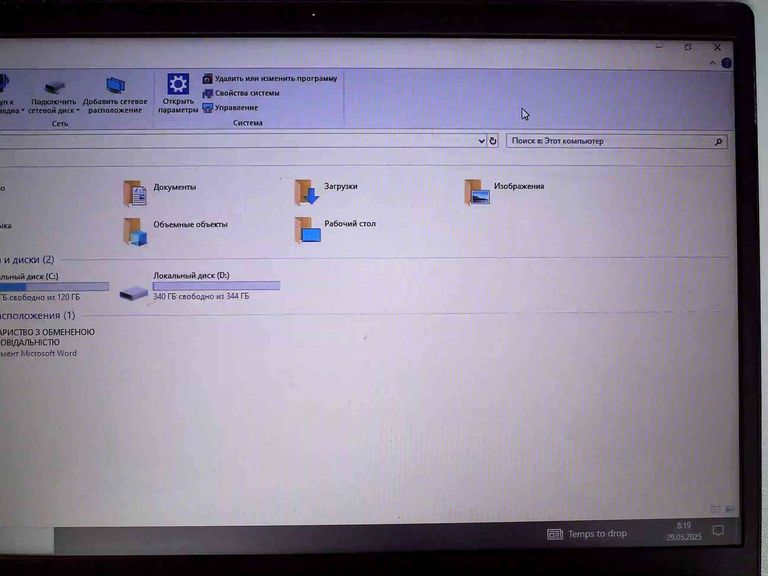Click the search box Поиск в: Этот компьютер

[x=608, y=142]
